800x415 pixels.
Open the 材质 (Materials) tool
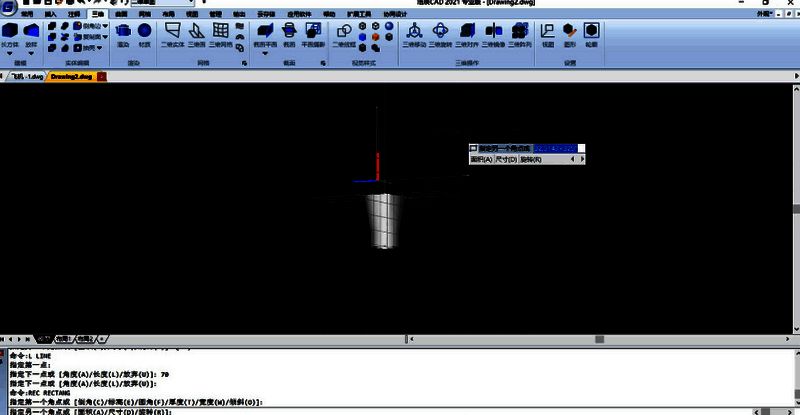[144, 34]
